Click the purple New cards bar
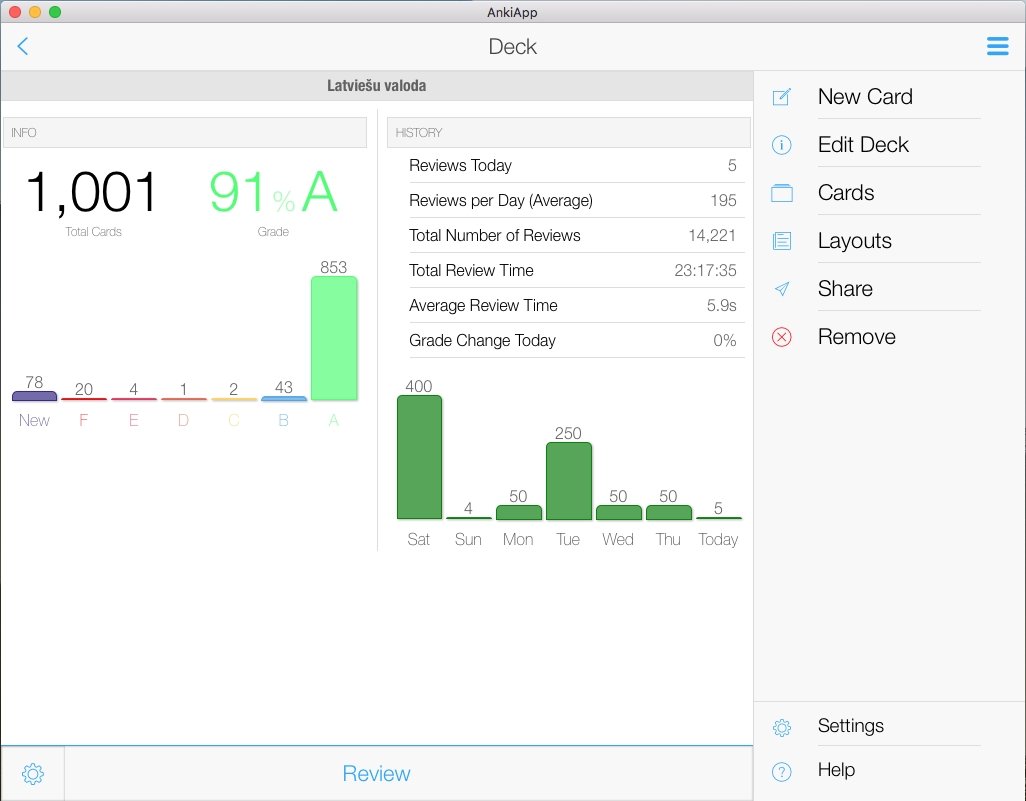This screenshot has height=801, width=1026. [34, 396]
